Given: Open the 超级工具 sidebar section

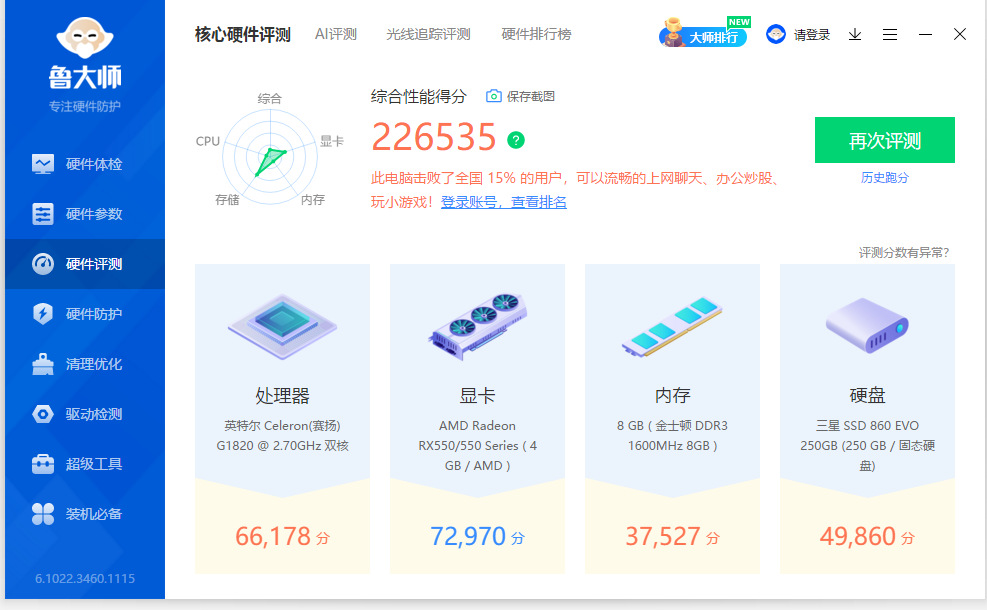Looking at the screenshot, I should (x=85, y=464).
